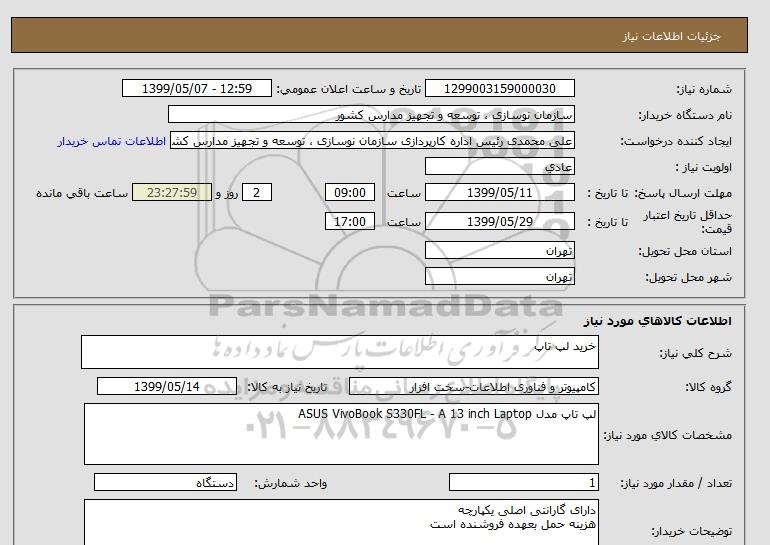
Task: Select the goods group field کامپیوتر و فناوری اطلاعات
Action: pyautogui.click(x=474, y=386)
